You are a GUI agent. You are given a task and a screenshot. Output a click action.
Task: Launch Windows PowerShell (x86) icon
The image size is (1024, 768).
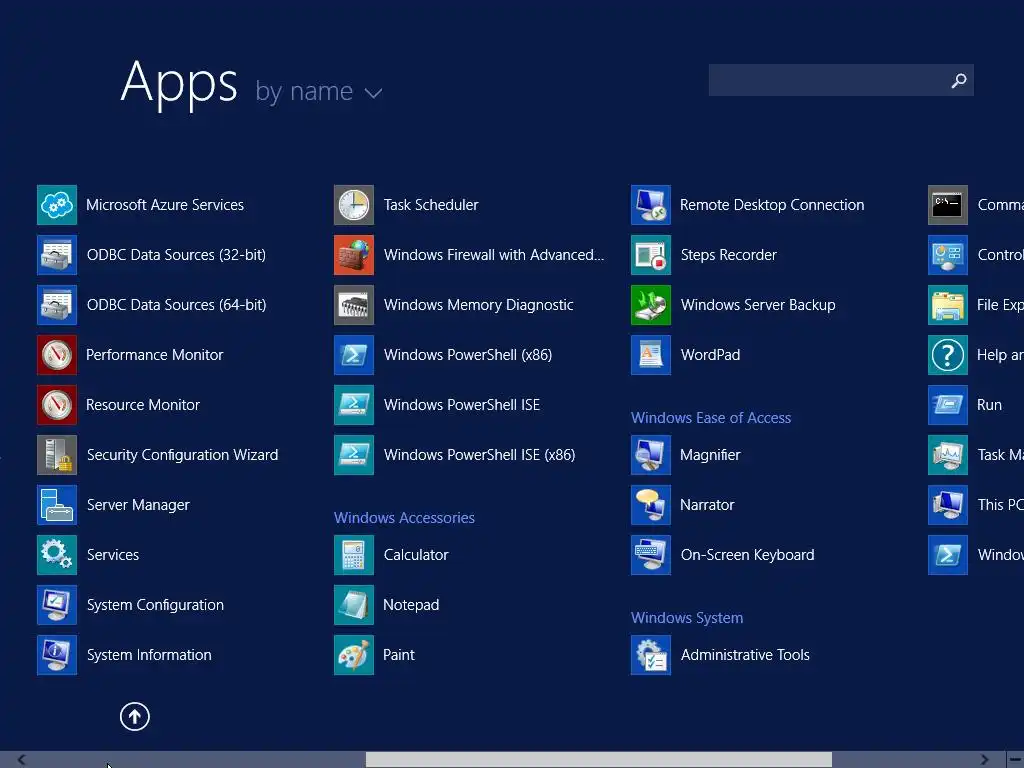click(354, 355)
